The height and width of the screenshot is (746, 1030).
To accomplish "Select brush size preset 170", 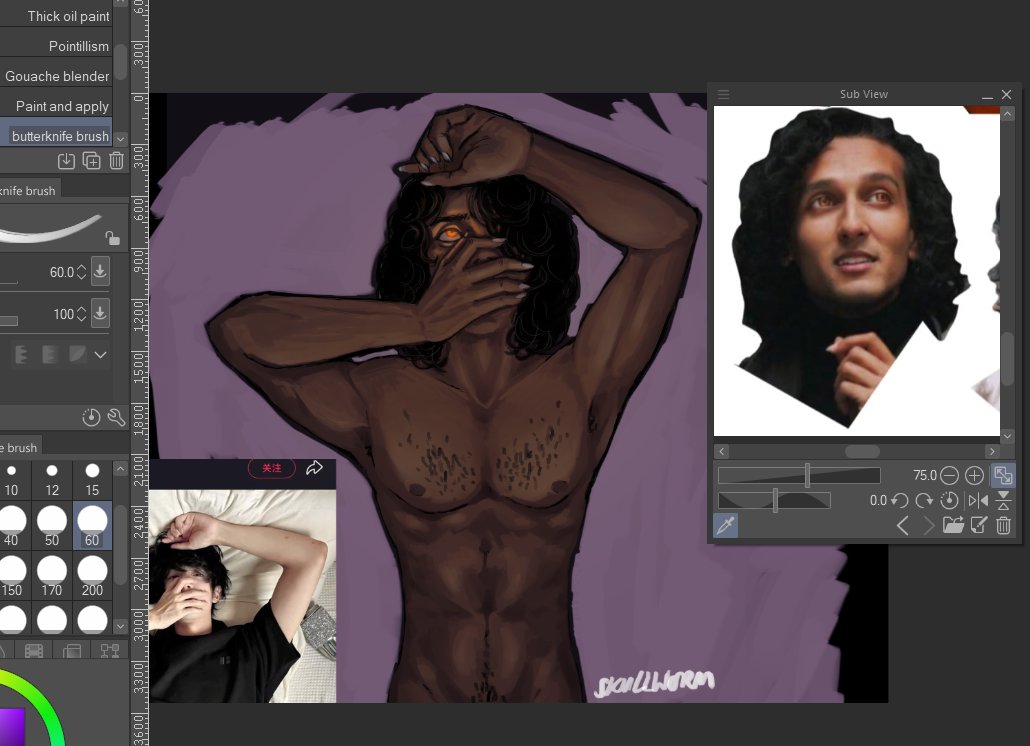I will tap(52, 576).
